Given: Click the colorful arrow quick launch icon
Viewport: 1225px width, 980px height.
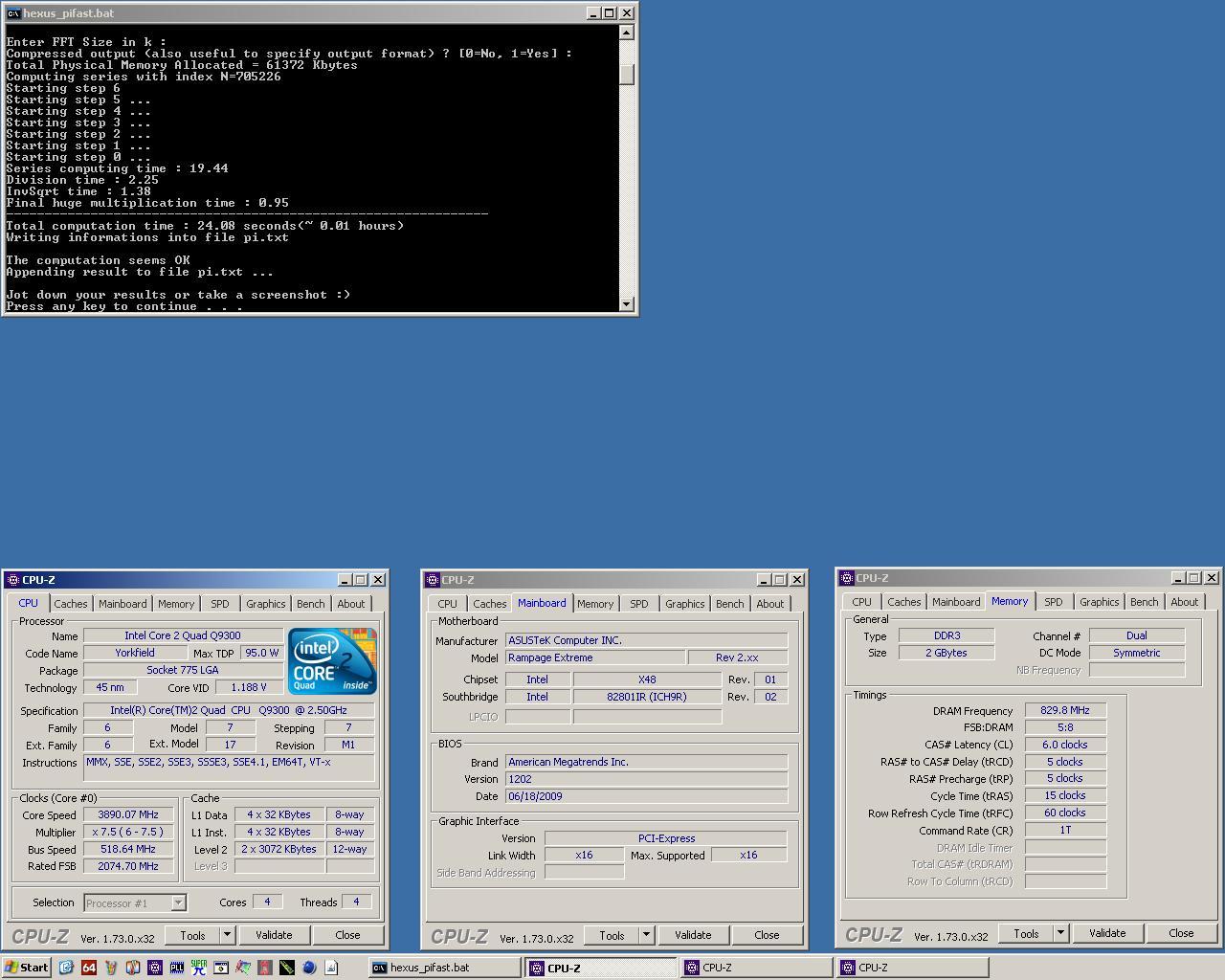Looking at the screenshot, I should coord(243,968).
